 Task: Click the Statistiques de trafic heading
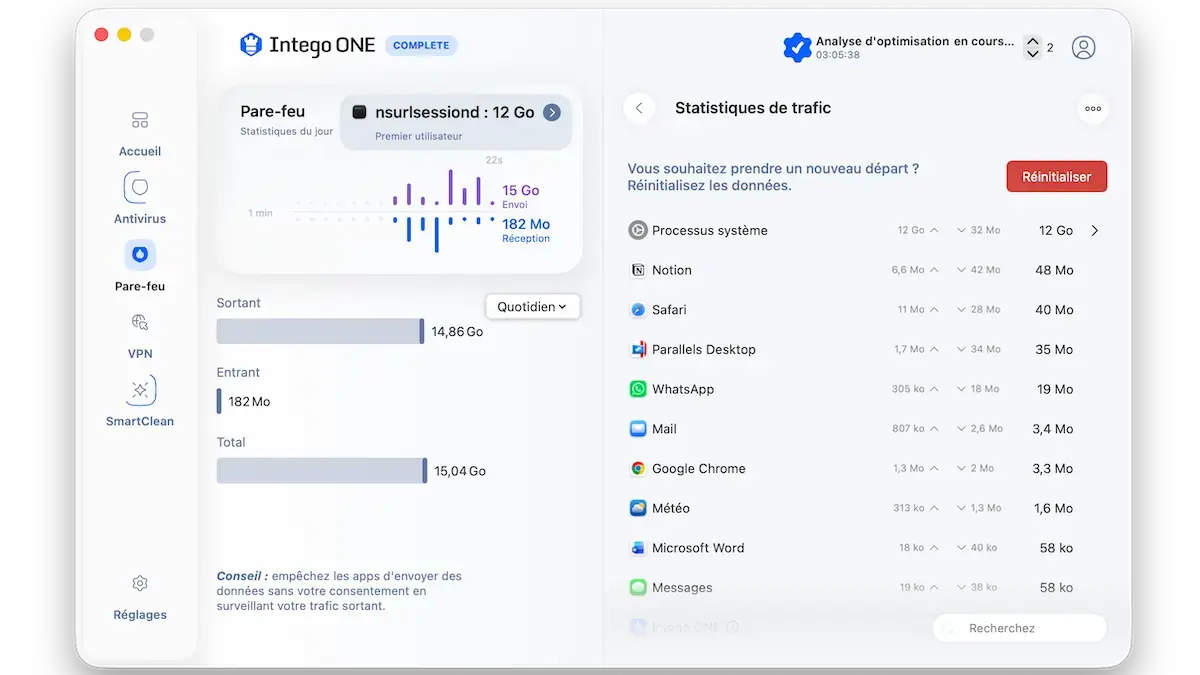click(x=753, y=108)
